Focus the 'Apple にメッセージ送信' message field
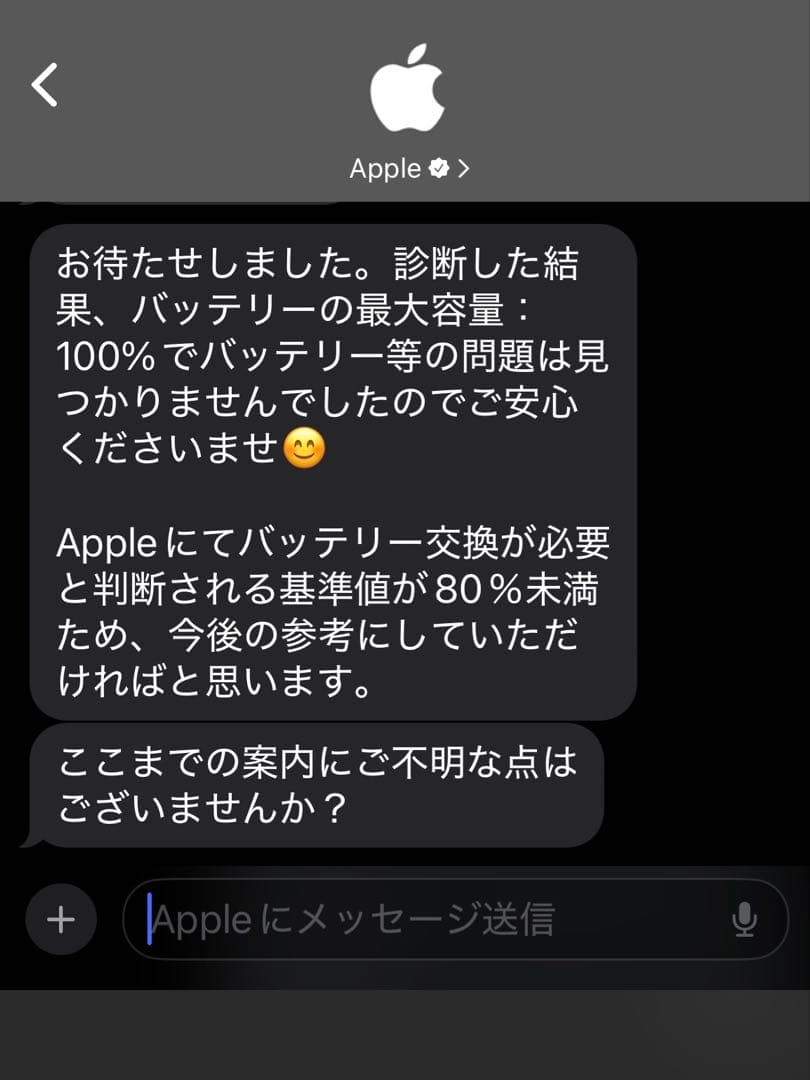 coord(455,919)
